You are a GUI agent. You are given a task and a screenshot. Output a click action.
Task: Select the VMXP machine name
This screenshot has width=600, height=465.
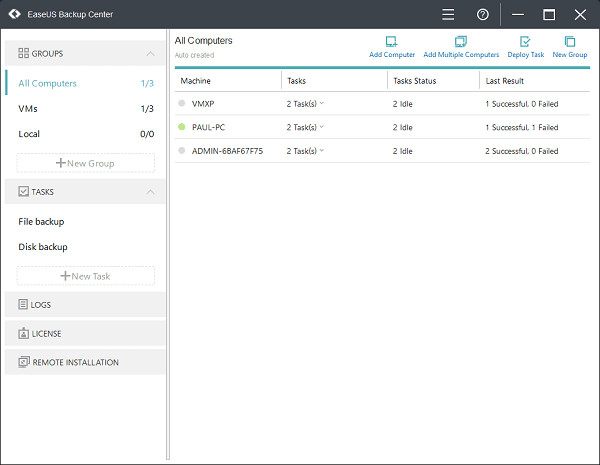pos(203,104)
